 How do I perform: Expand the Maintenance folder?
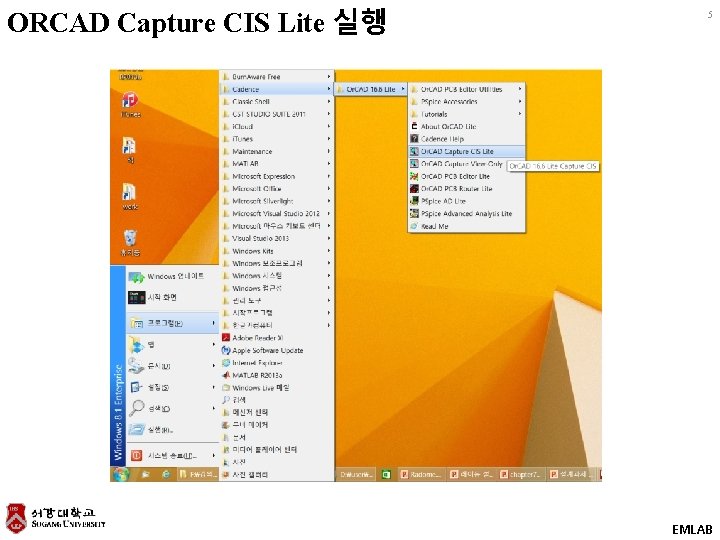coord(277,151)
